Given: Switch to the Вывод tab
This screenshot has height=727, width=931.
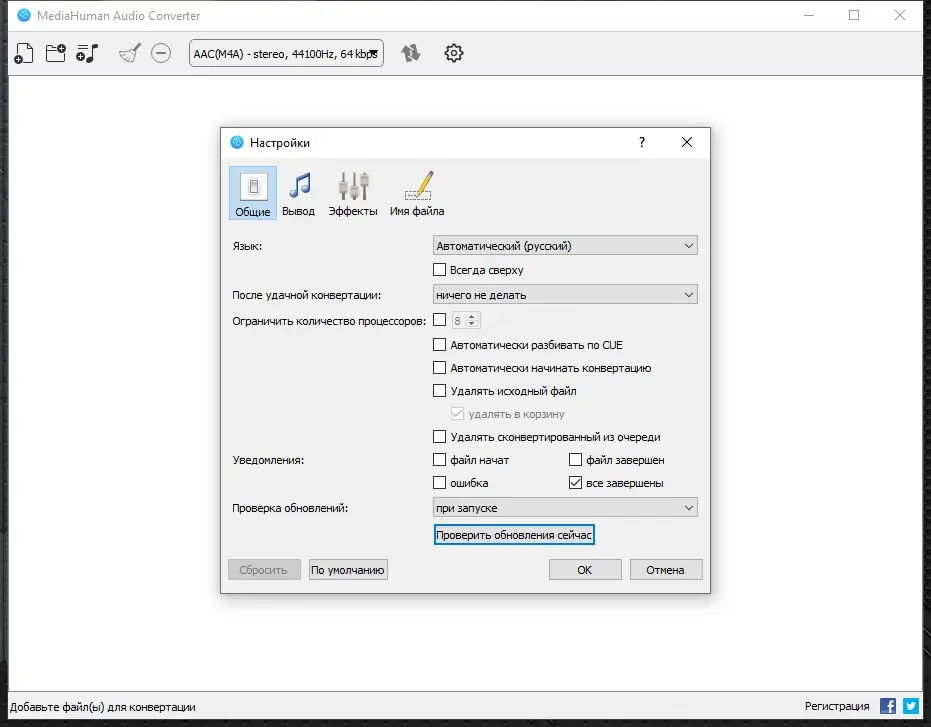Looking at the screenshot, I should point(298,193).
